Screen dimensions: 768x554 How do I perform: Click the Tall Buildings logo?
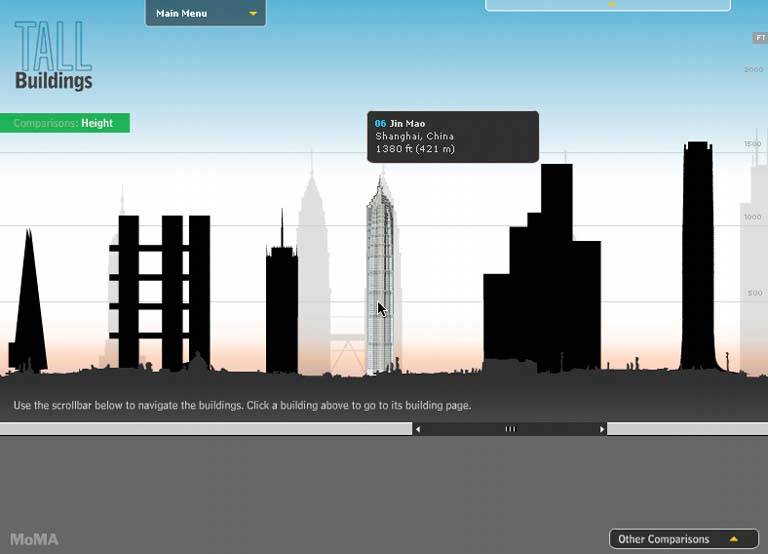click(x=53, y=57)
